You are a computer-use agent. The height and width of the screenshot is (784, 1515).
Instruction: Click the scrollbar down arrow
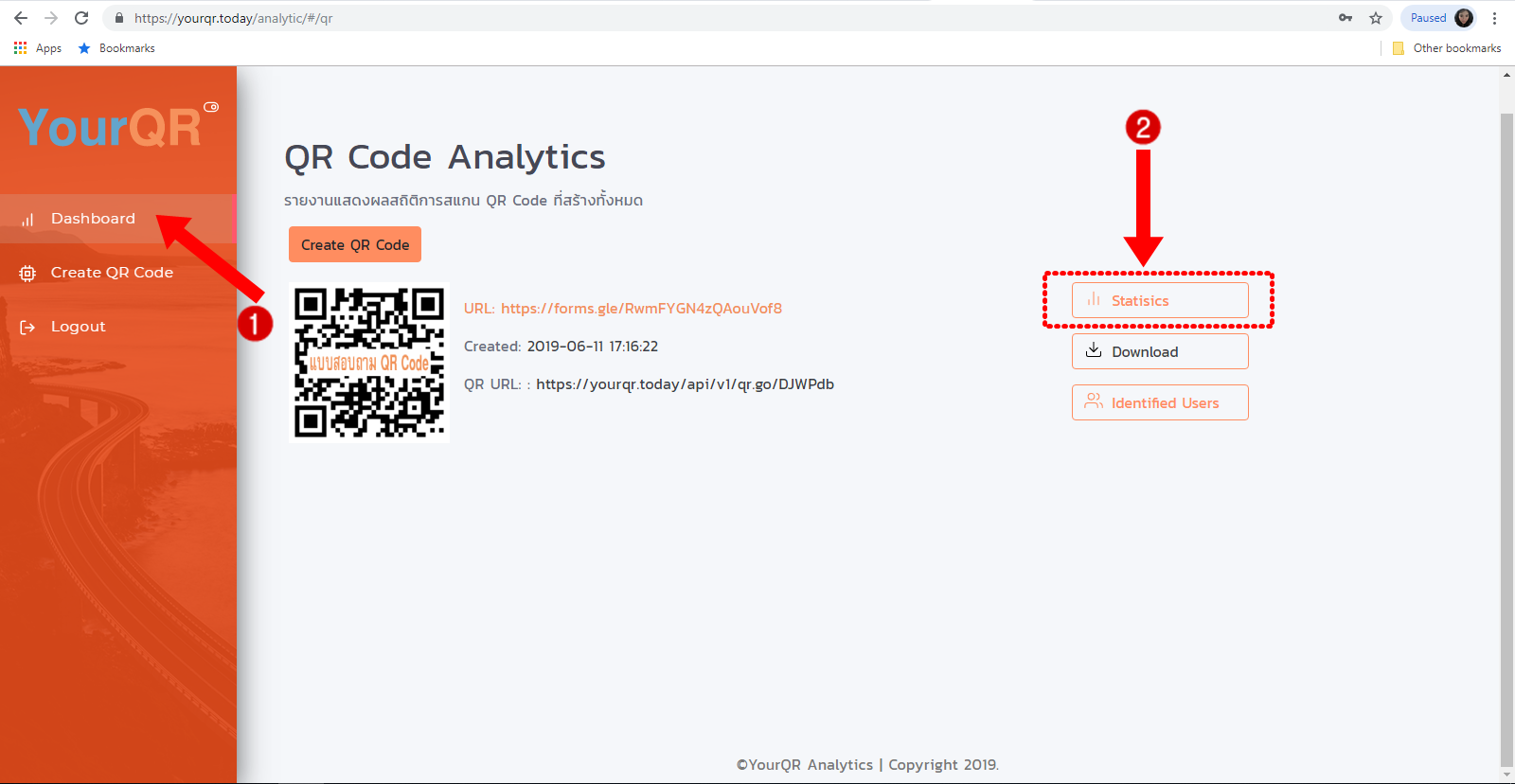click(1507, 775)
